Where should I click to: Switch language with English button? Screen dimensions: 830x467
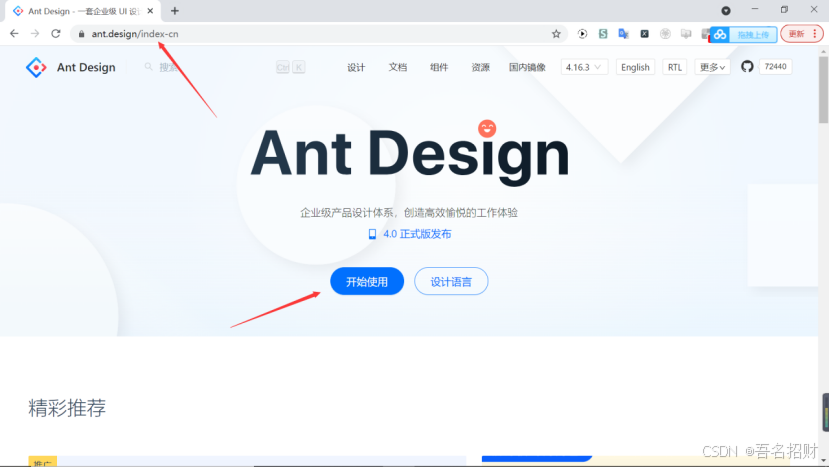tap(635, 67)
